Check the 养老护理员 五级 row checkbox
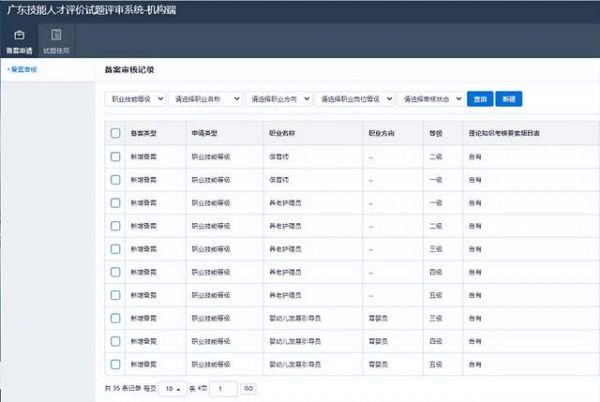The height and width of the screenshot is (402, 600). coord(115,295)
